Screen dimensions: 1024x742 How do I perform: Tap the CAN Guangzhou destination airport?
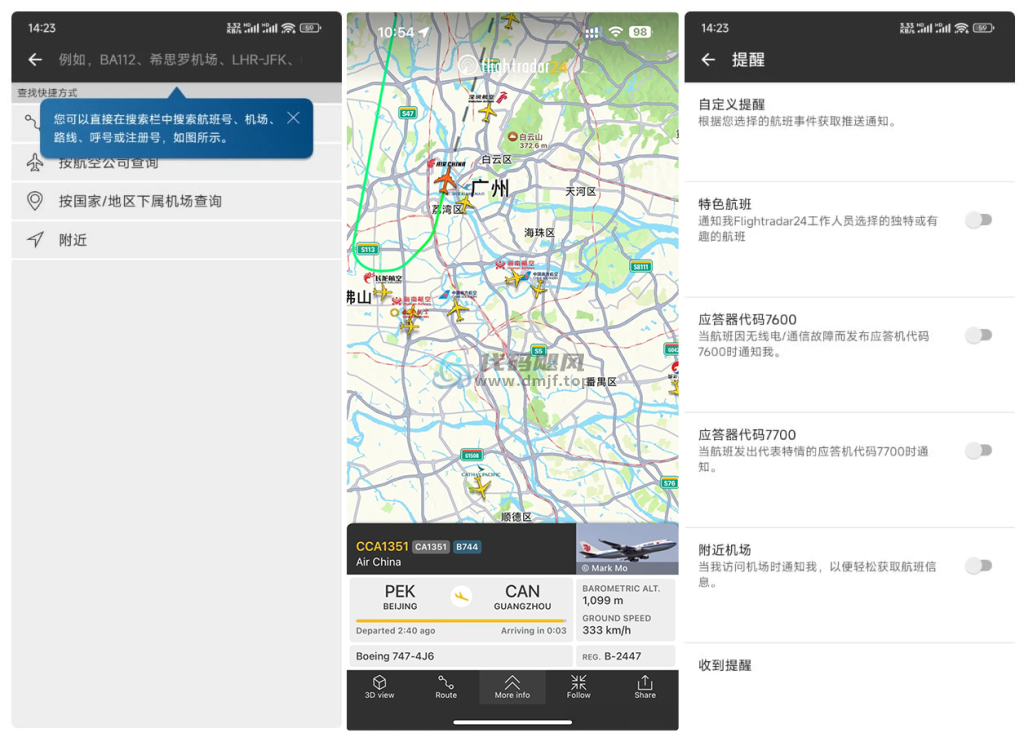[522, 597]
